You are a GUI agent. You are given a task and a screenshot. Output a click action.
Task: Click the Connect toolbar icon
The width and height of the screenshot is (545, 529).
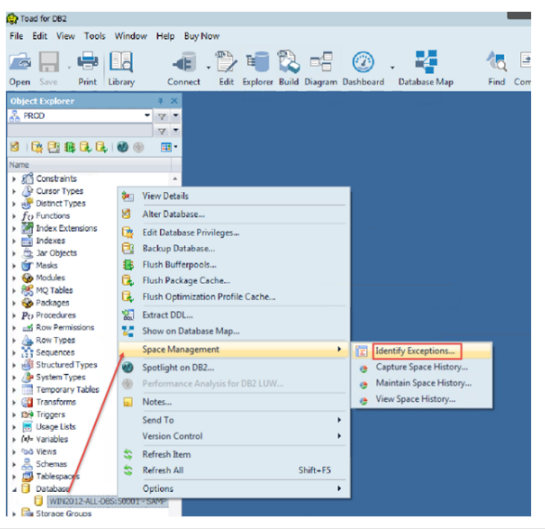pyautogui.click(x=184, y=68)
